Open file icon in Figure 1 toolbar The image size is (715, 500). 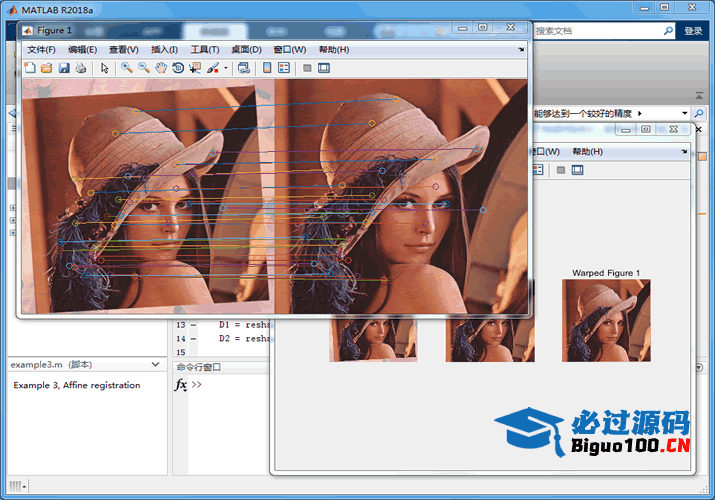[x=47, y=68]
